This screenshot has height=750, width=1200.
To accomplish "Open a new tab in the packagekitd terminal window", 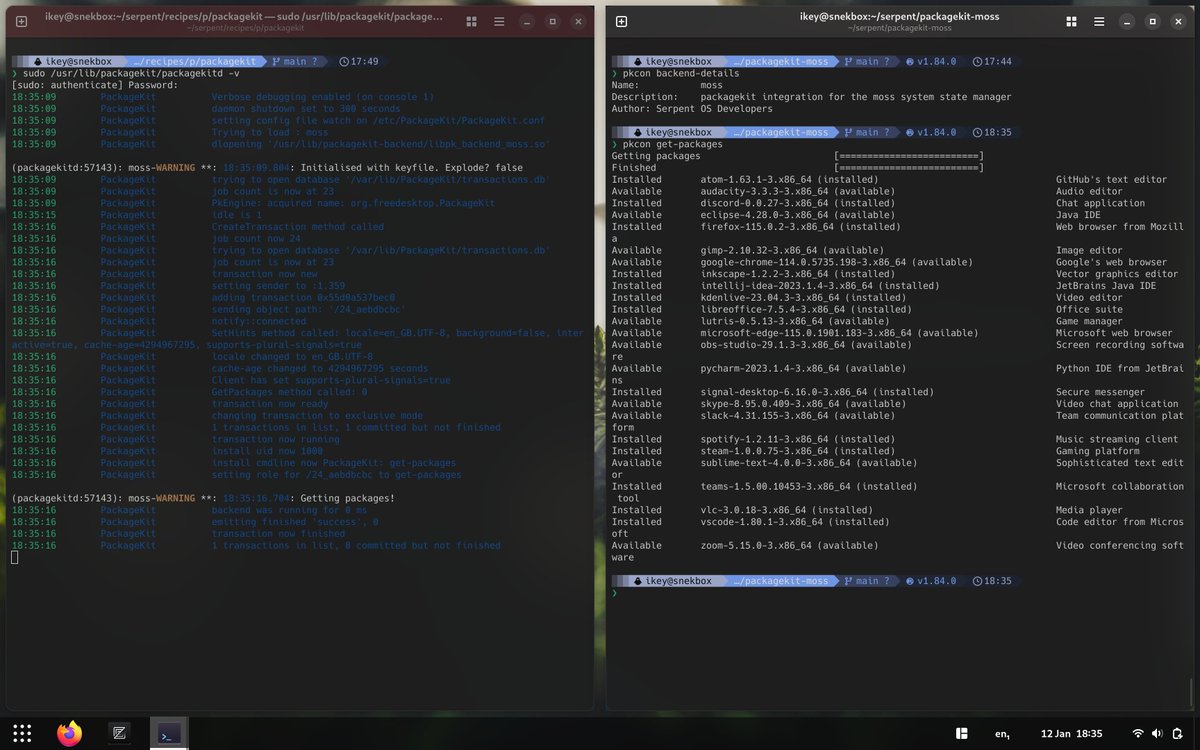I will click(21, 21).
